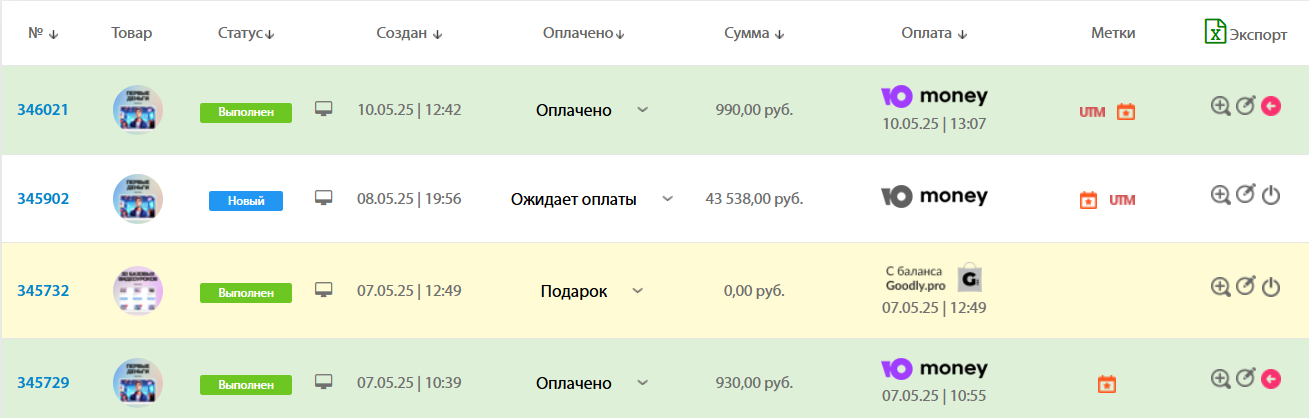The width and height of the screenshot is (1309, 418).
Task: Click the UTM label icon for order 346021
Action: pos(1092,112)
